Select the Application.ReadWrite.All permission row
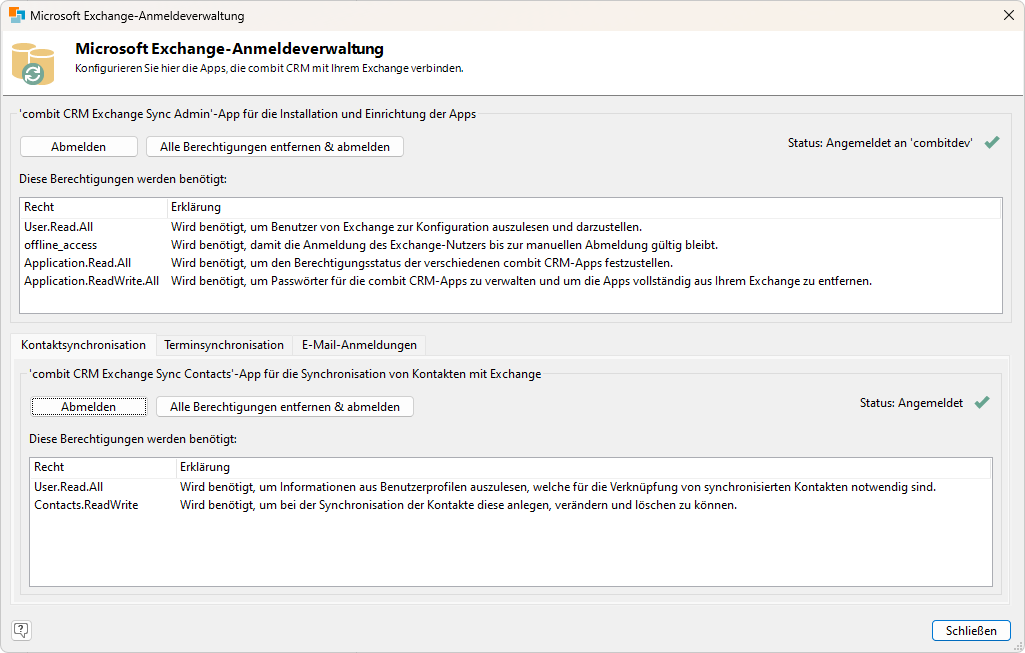 click(91, 281)
